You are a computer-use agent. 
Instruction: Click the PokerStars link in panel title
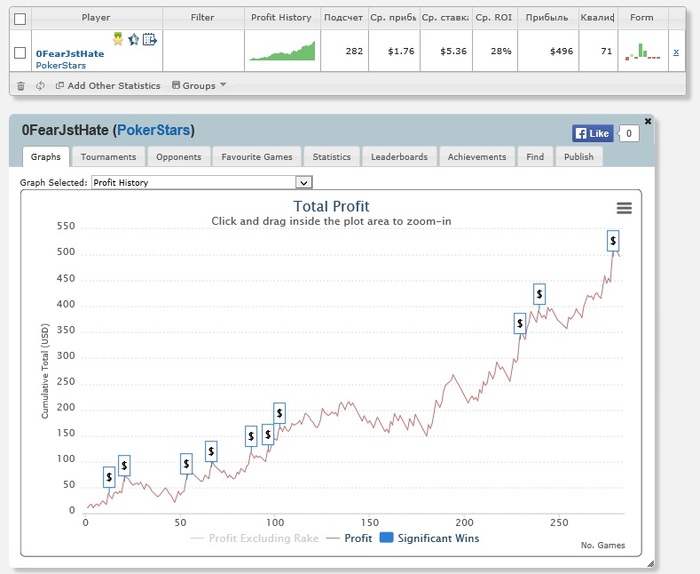point(154,130)
